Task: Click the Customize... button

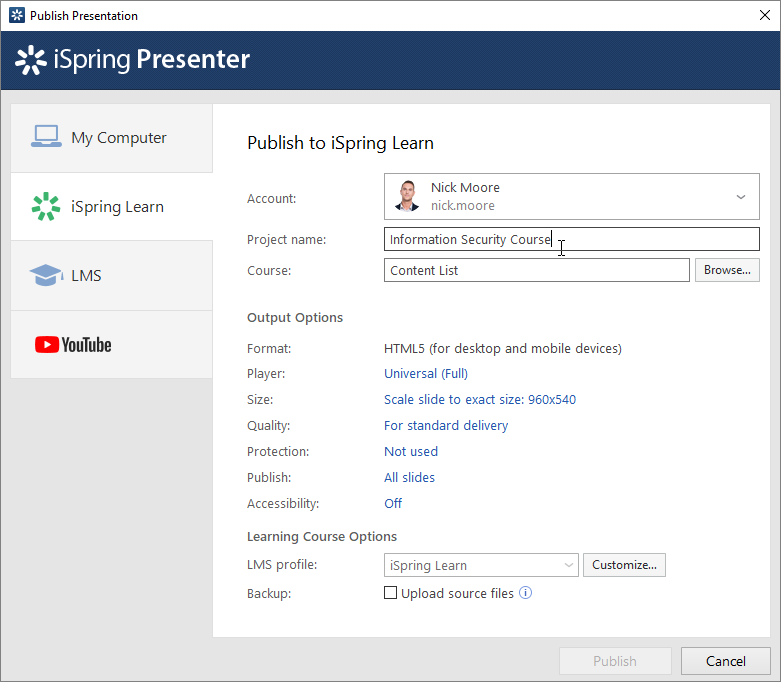Action: [x=624, y=565]
